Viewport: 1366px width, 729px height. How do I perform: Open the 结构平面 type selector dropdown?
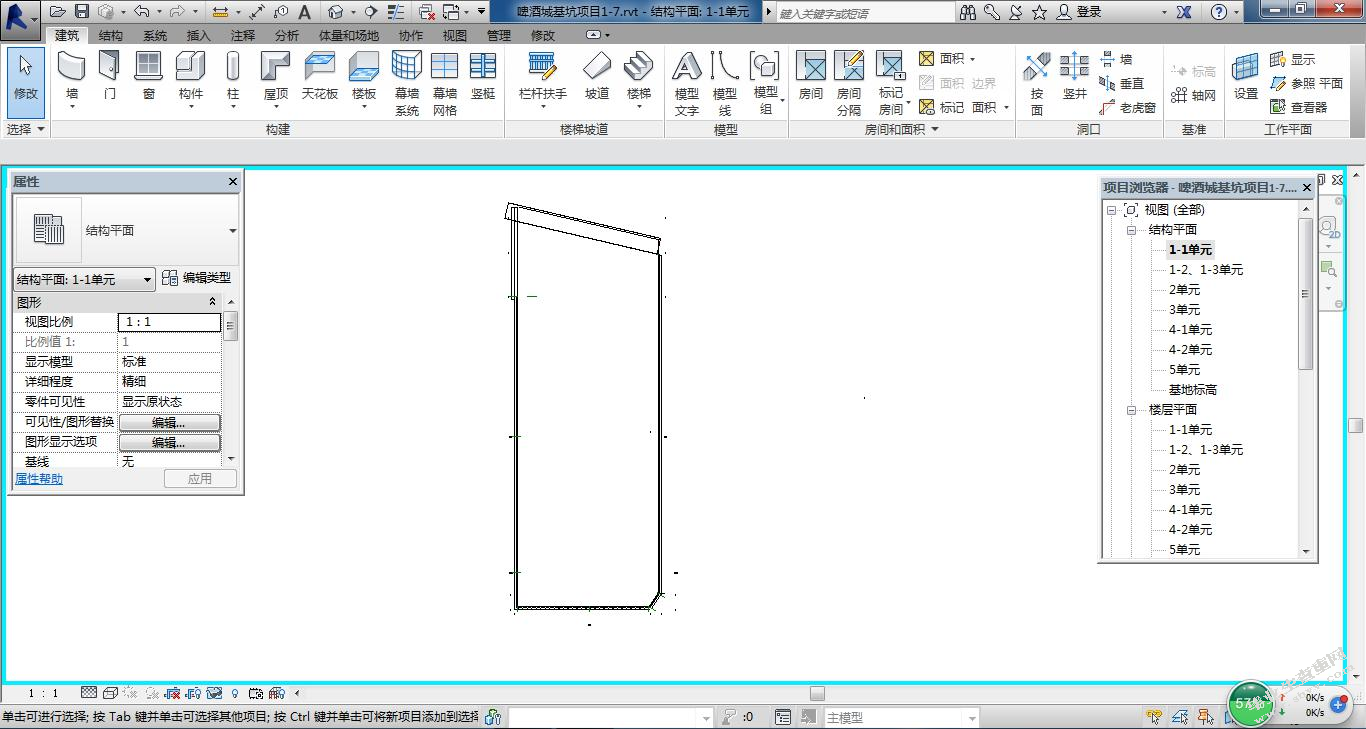[232, 231]
